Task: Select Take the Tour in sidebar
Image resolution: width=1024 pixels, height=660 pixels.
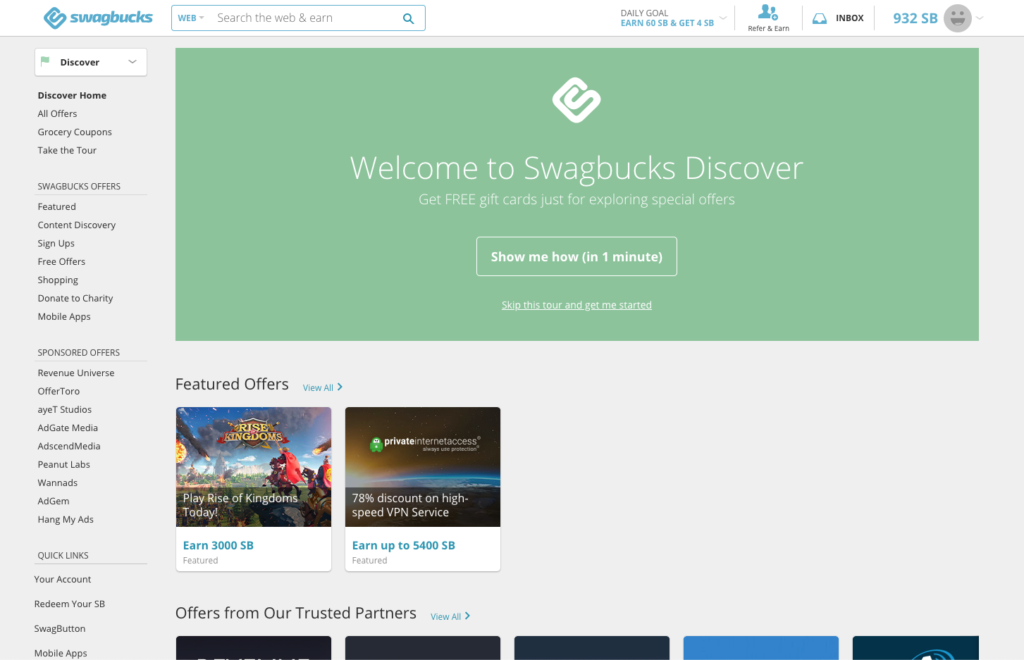Action: (x=67, y=150)
